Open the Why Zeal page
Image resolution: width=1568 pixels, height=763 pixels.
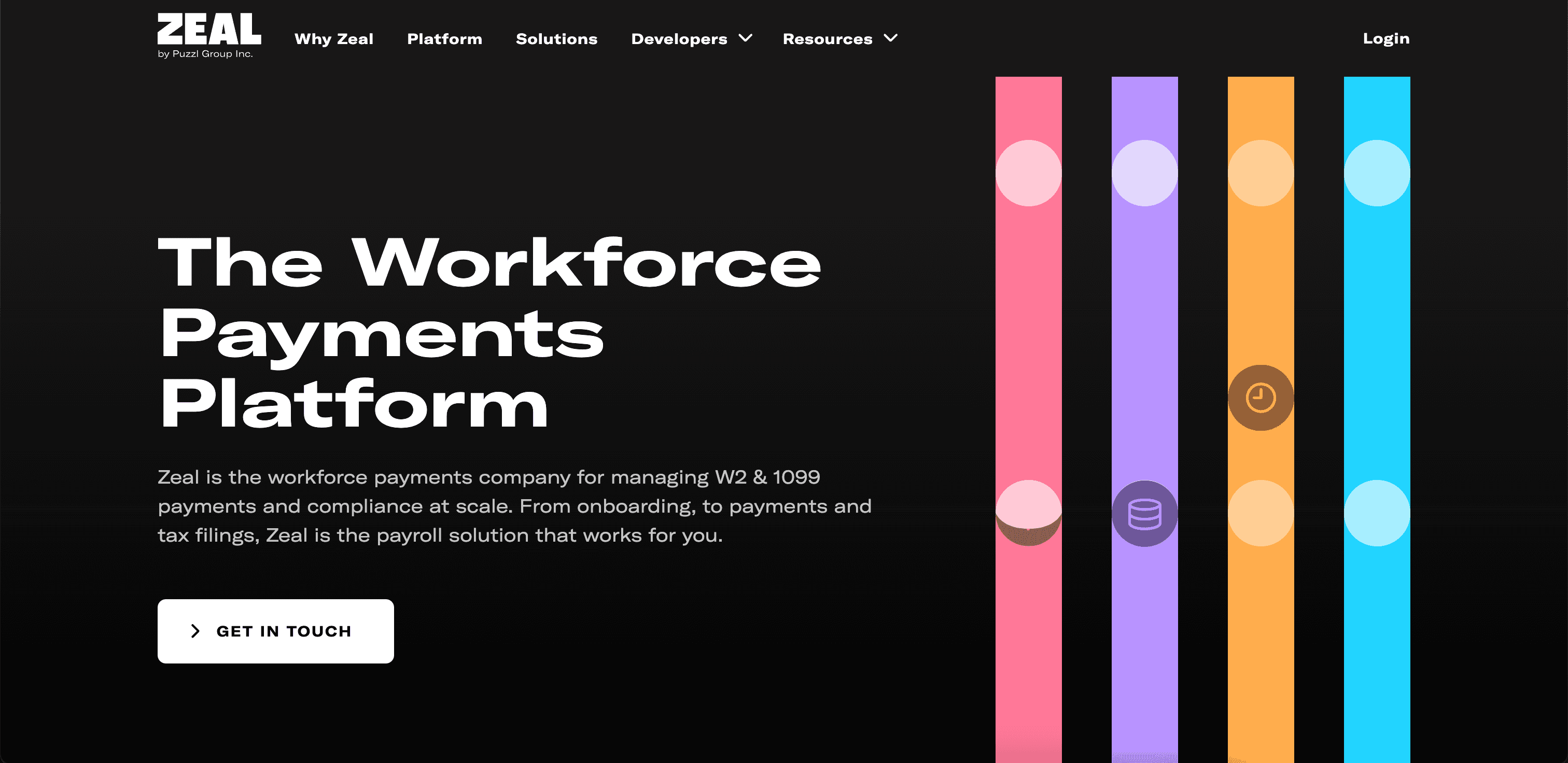(333, 39)
